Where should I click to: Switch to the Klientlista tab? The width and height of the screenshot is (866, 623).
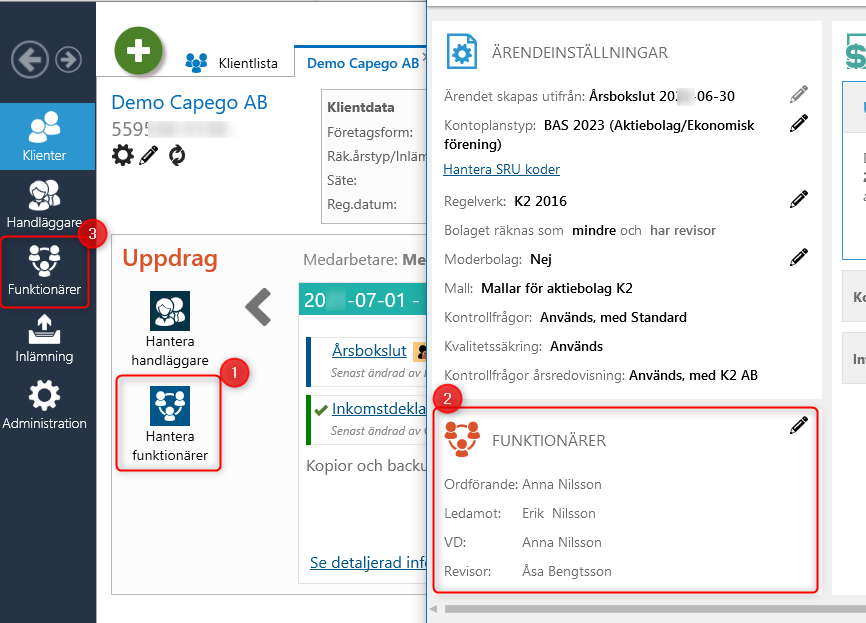(x=232, y=63)
